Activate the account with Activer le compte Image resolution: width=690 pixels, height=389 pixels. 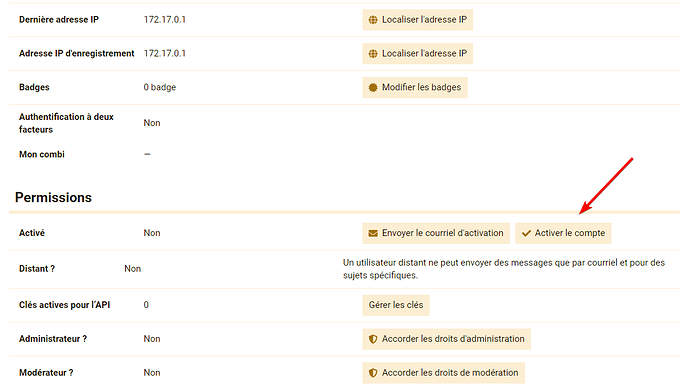563,233
